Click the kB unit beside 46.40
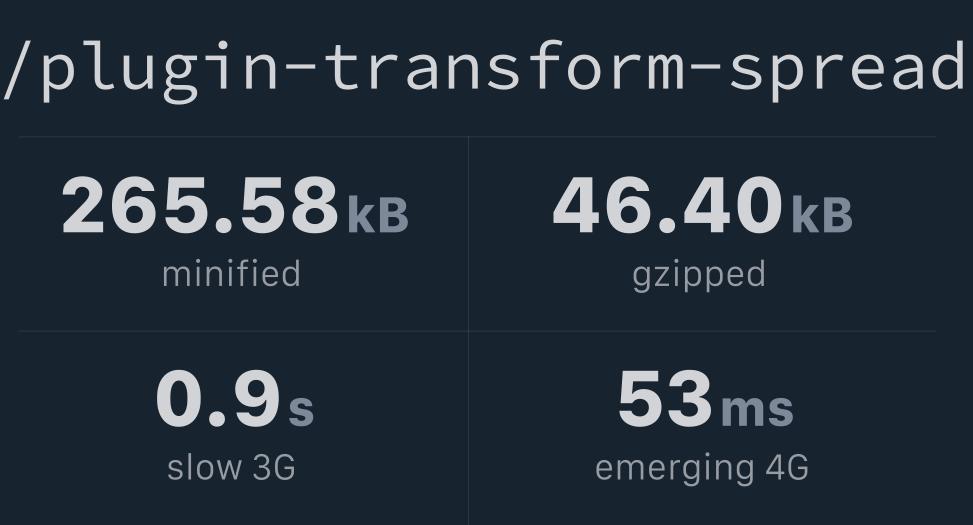 tap(822, 215)
